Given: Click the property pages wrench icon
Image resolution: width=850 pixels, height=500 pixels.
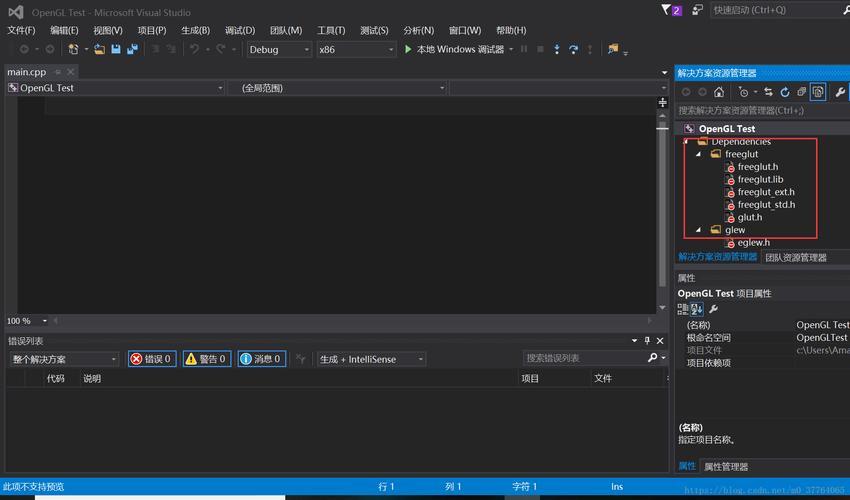Looking at the screenshot, I should (713, 309).
